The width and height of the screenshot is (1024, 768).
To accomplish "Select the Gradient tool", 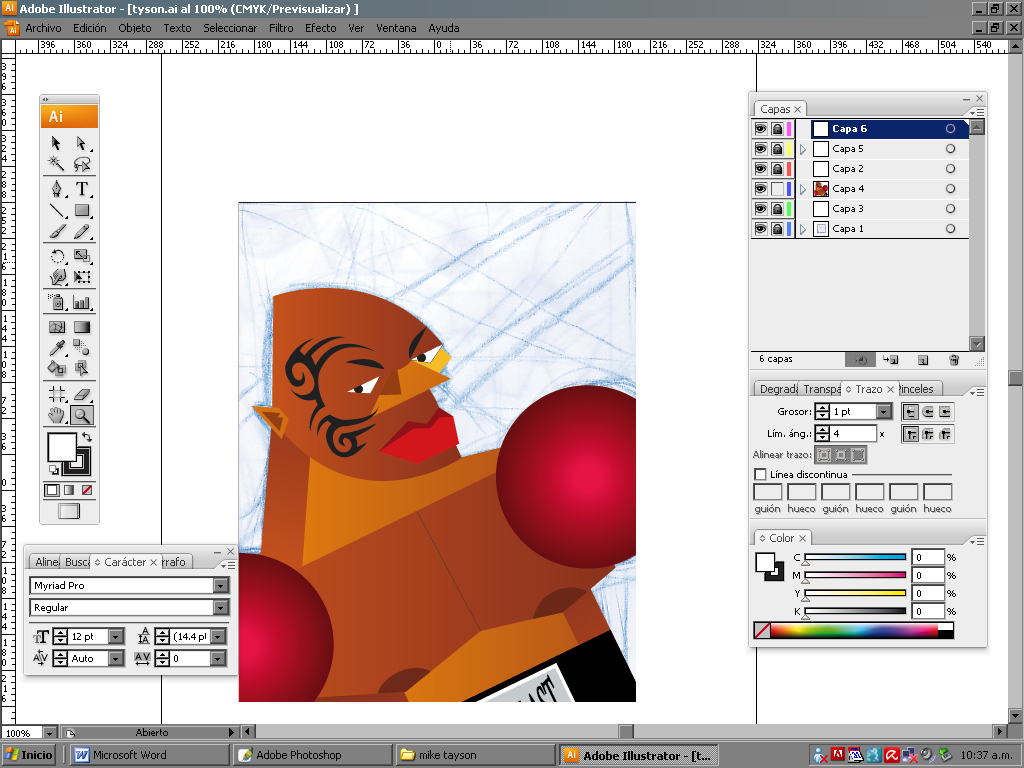I will point(82,327).
